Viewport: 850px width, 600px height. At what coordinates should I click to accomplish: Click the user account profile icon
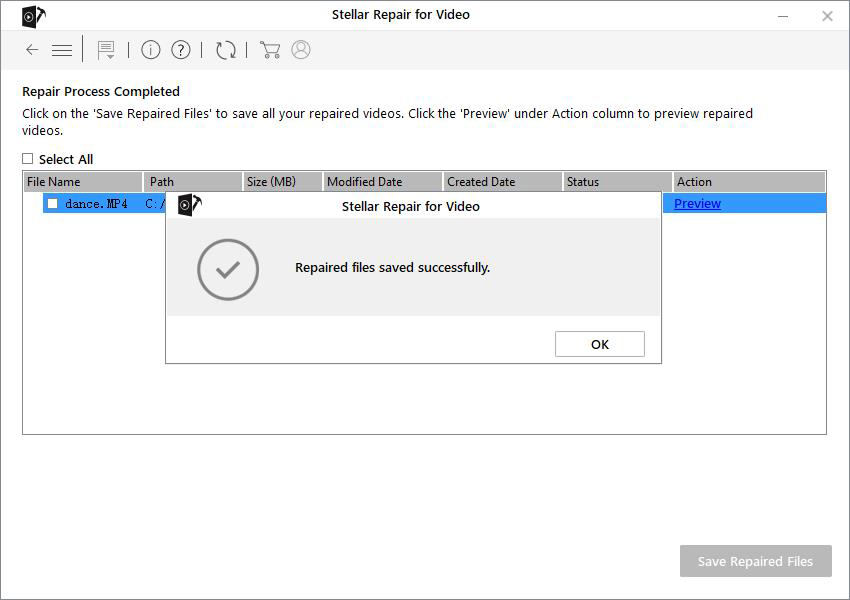point(301,49)
